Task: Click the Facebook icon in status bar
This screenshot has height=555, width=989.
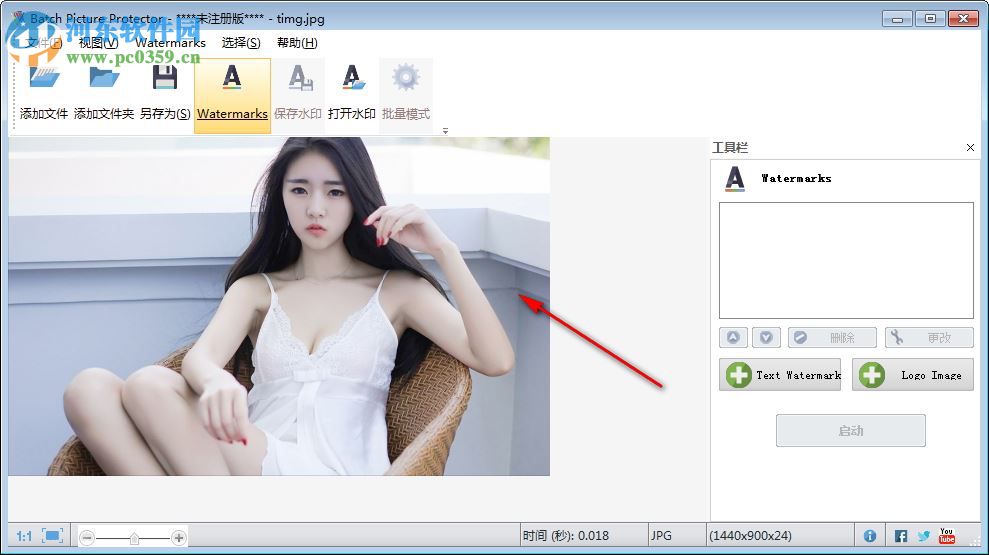Action: [x=901, y=536]
